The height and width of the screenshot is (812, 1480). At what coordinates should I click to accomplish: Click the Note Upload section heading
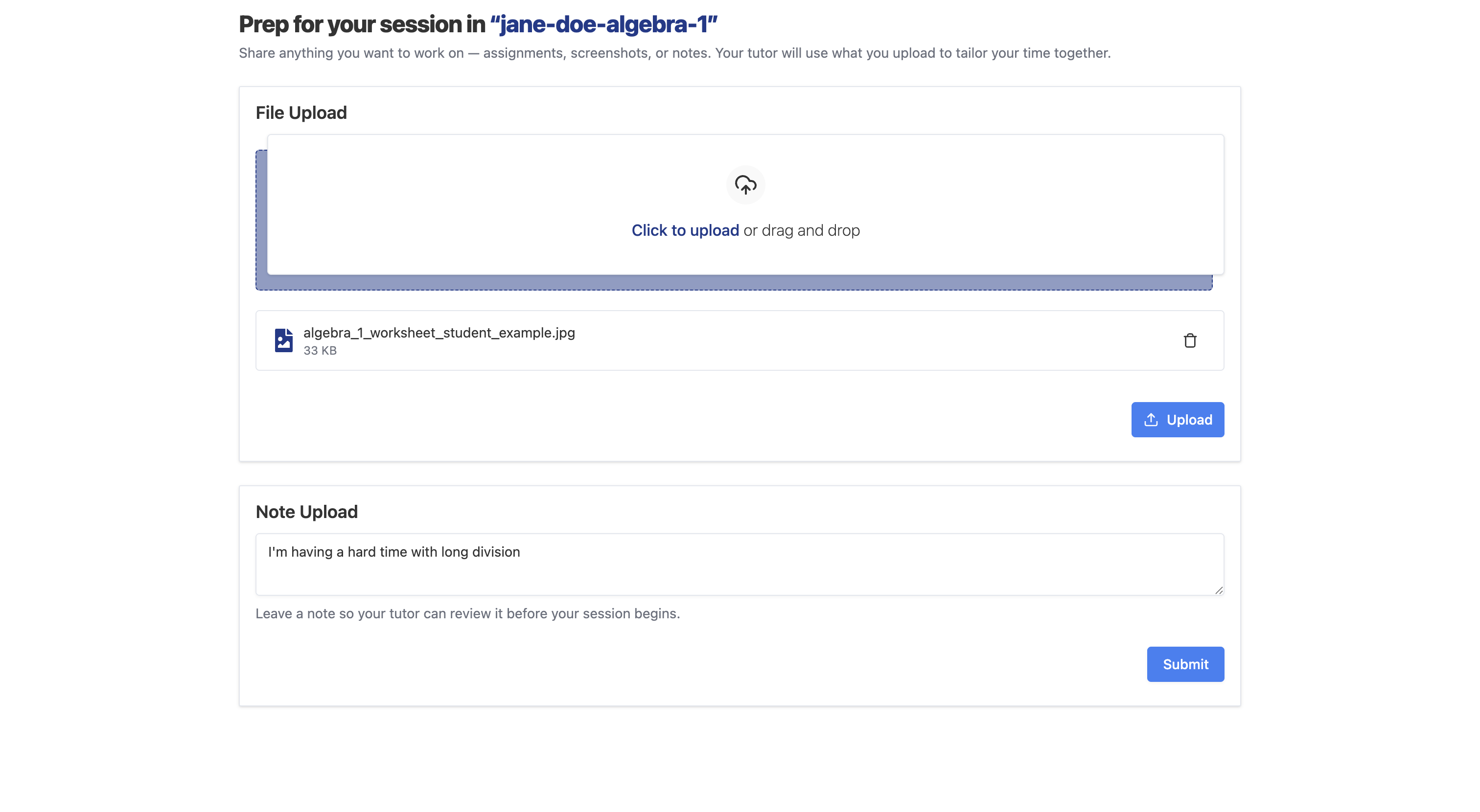click(307, 512)
